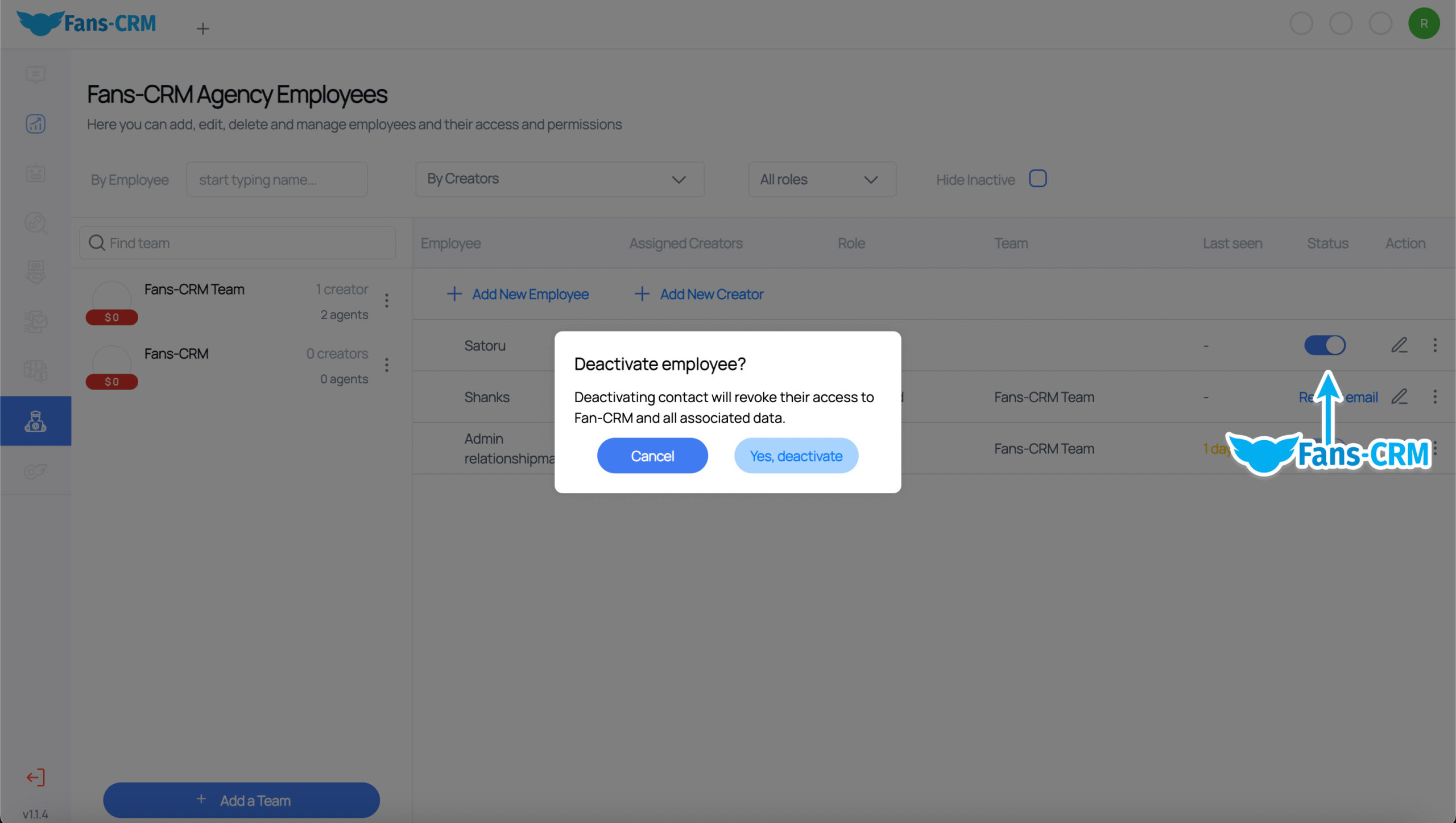Enable the Hide Inactive checkbox
The image size is (1456, 823).
(x=1038, y=179)
